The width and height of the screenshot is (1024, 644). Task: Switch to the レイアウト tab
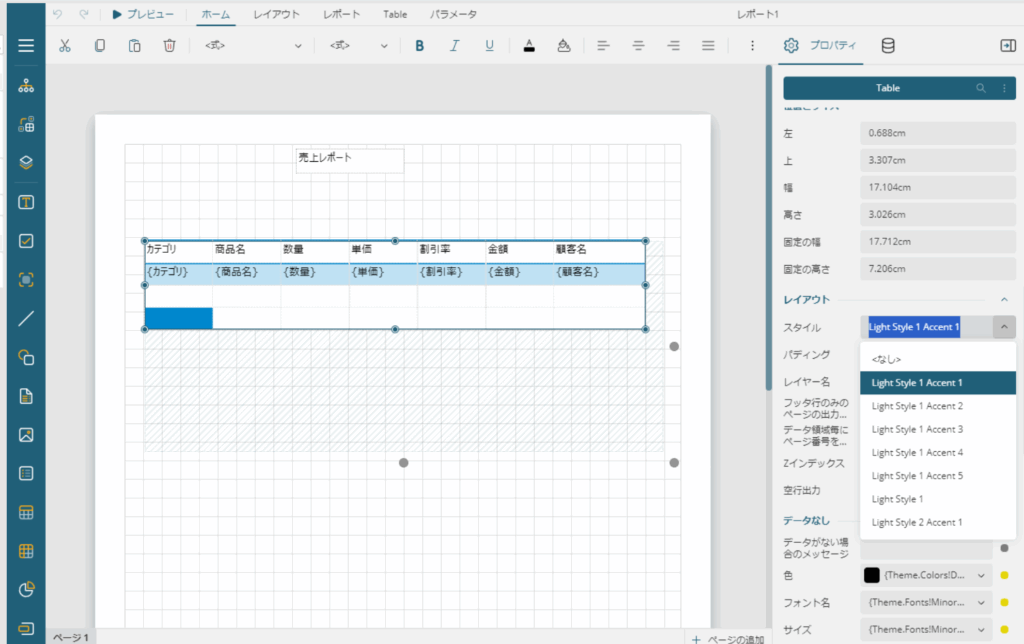click(x=275, y=15)
